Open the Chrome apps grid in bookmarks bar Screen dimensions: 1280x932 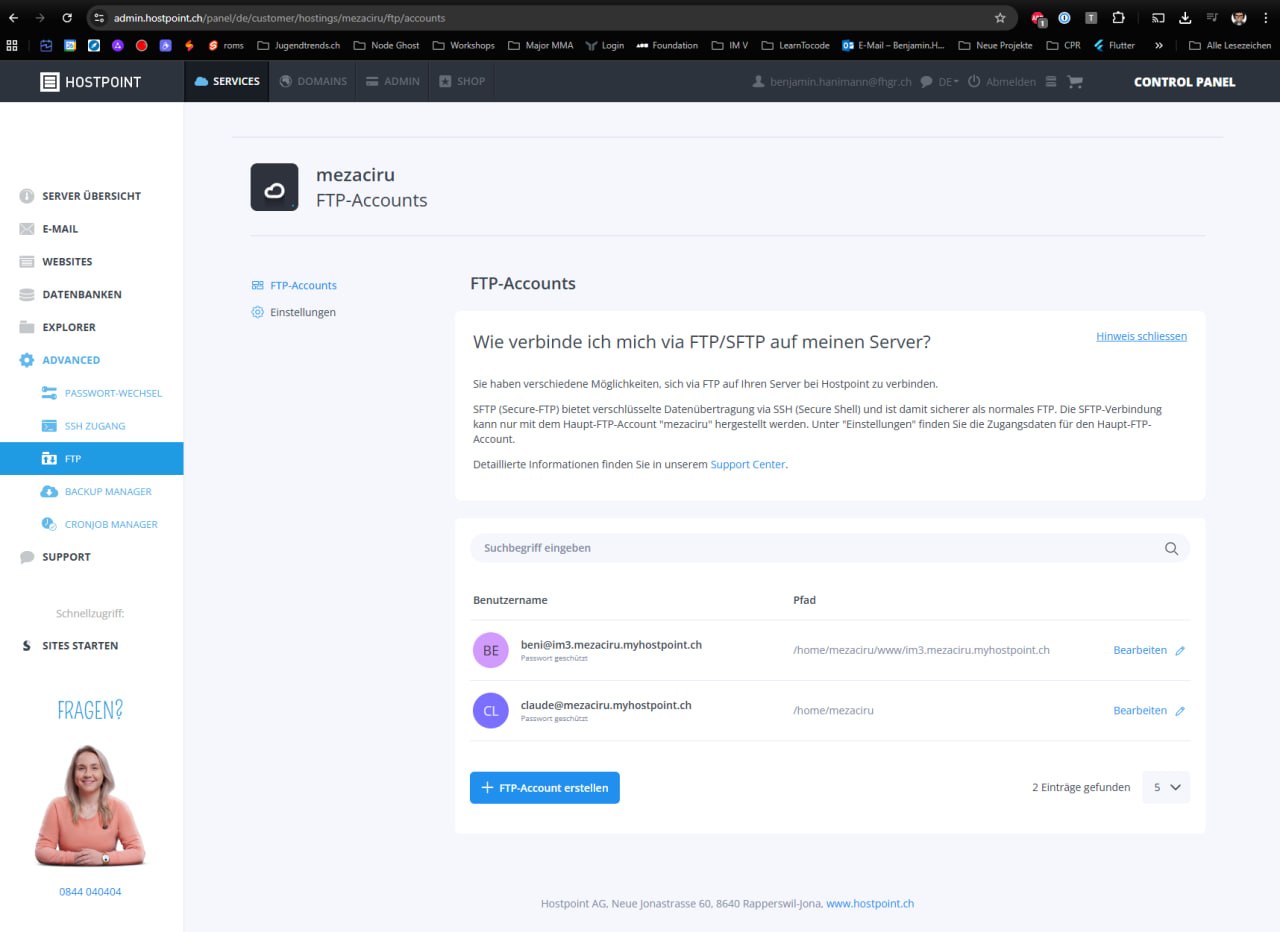(13, 45)
